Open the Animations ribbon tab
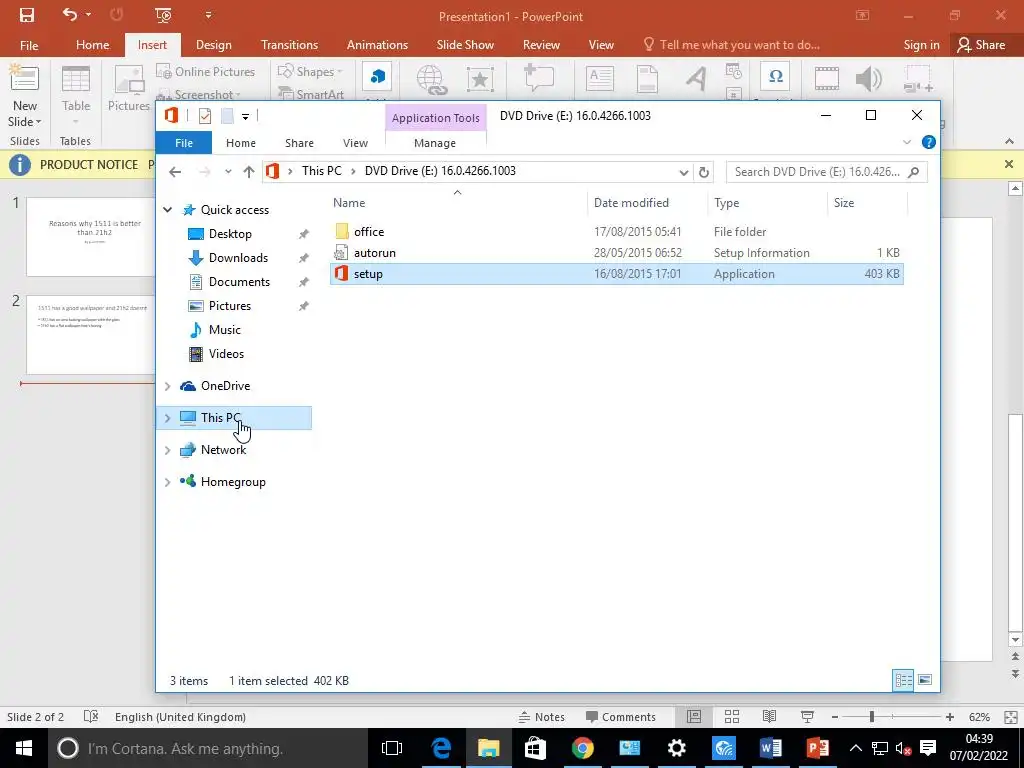1024x768 pixels. pos(377,45)
